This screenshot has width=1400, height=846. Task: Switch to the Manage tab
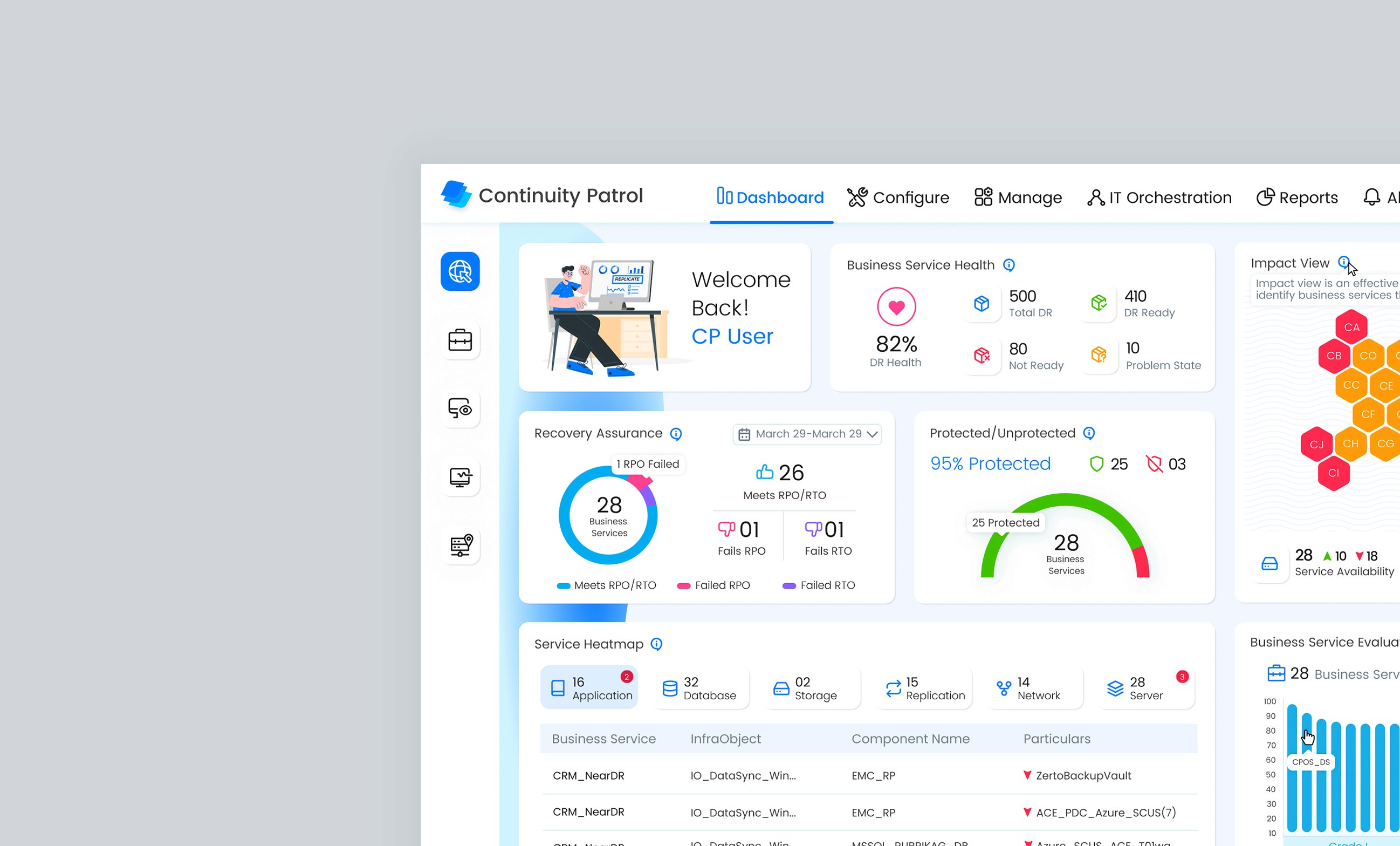coord(1018,197)
